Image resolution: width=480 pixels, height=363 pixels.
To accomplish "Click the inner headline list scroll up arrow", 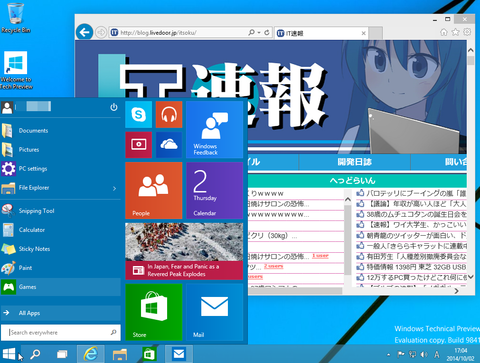I will coord(348,199).
